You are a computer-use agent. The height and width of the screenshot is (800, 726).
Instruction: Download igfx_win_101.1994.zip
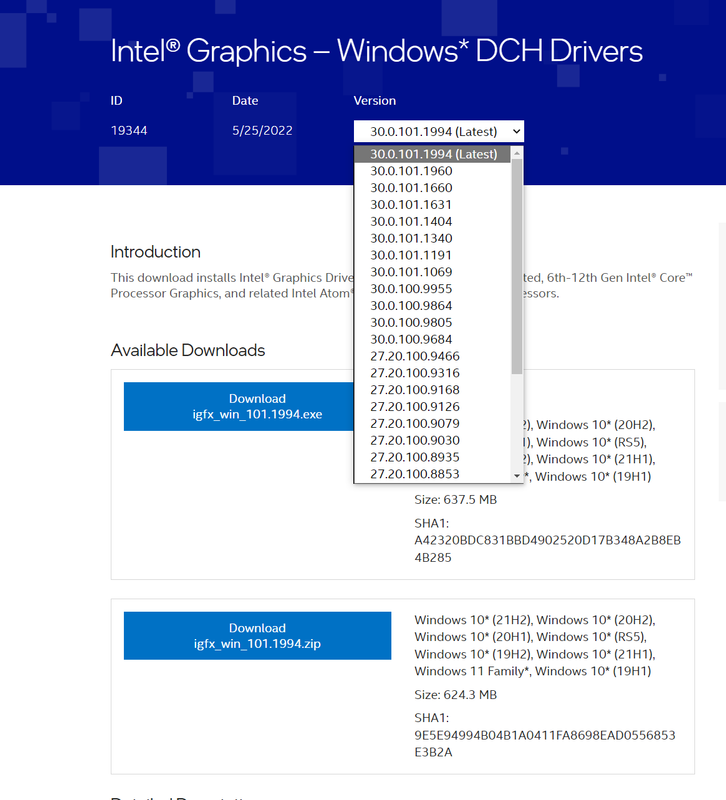257,636
